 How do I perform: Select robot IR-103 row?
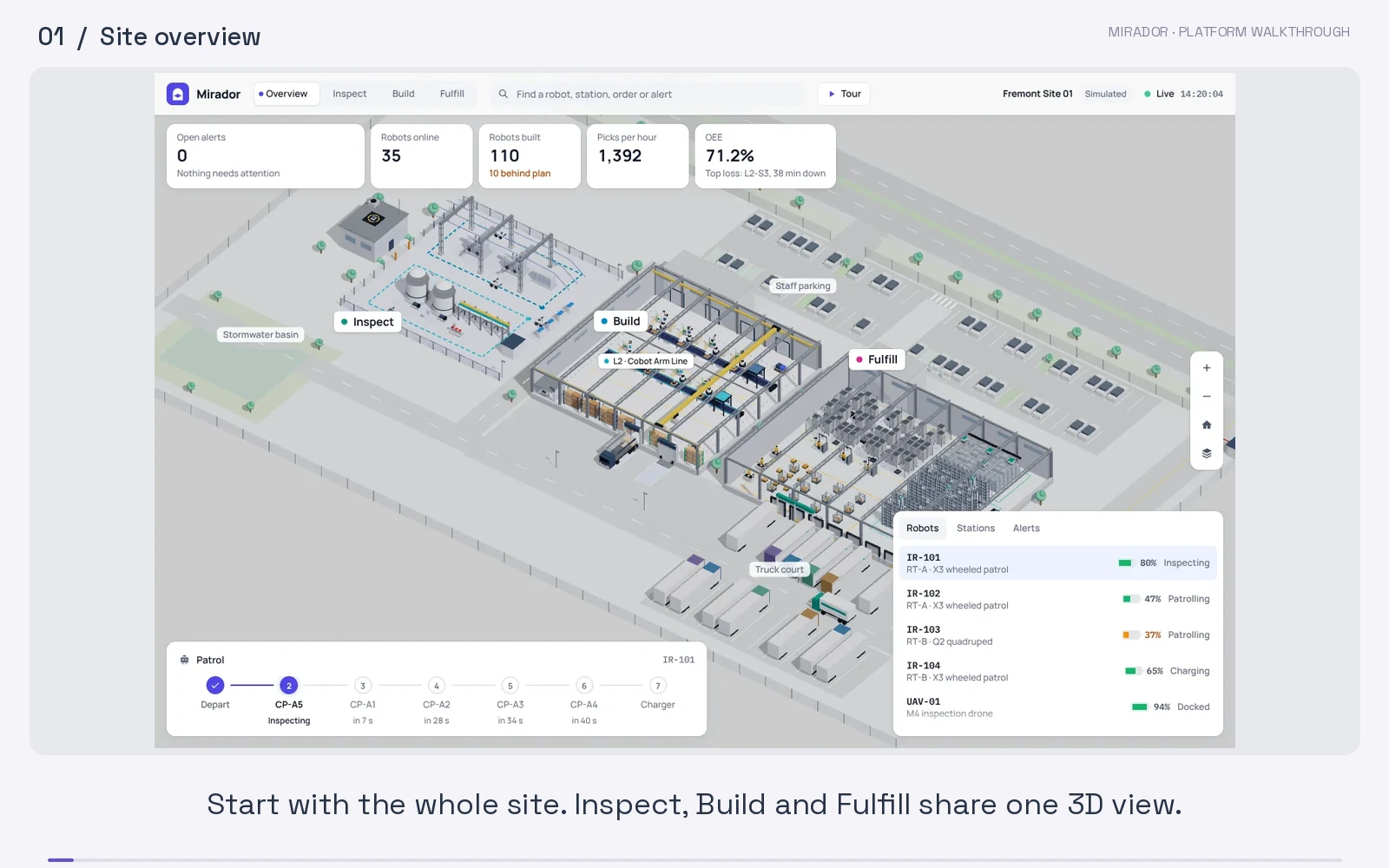coord(1058,635)
